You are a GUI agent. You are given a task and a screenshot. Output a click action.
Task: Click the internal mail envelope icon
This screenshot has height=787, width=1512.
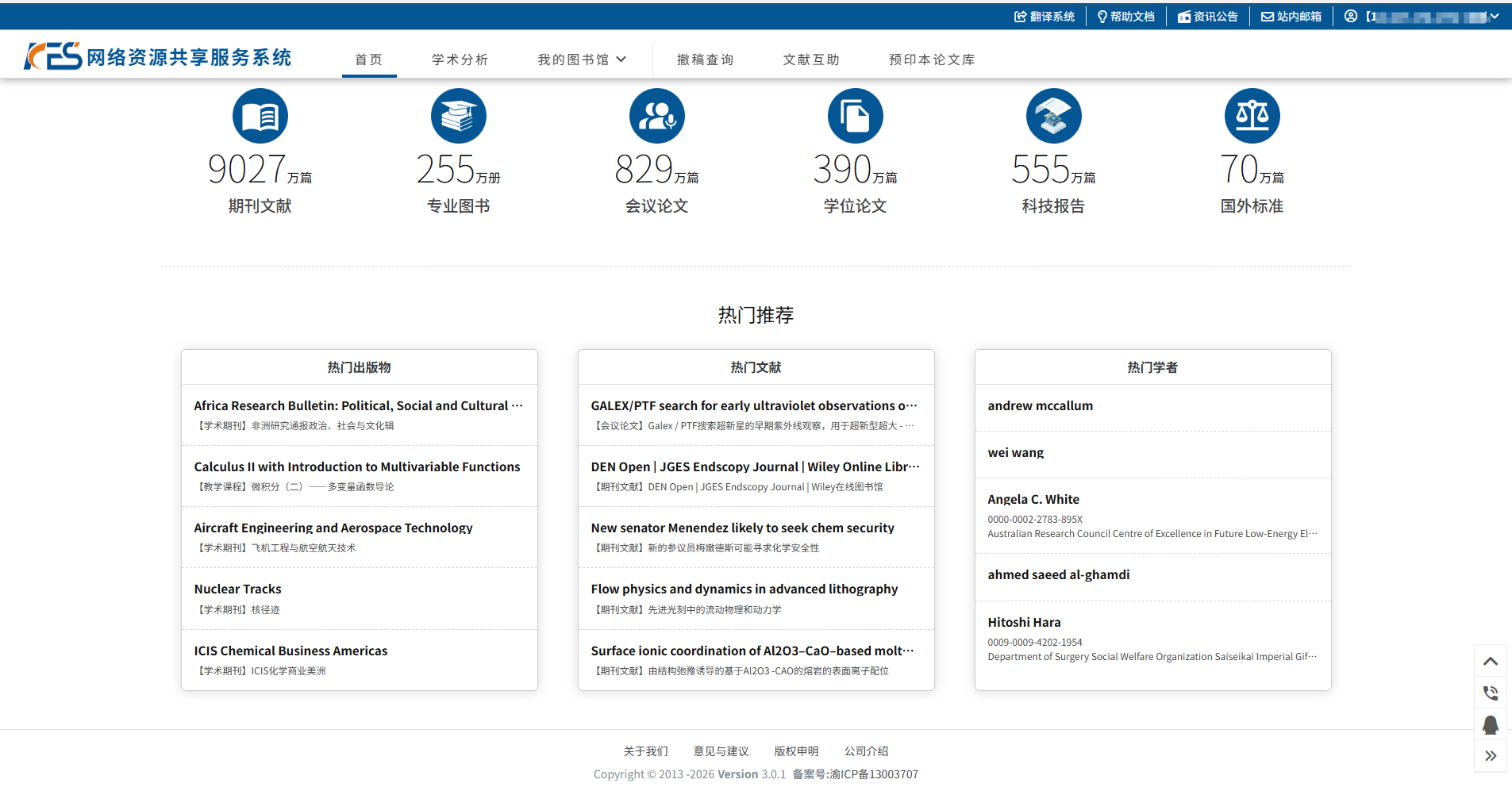coord(1268,17)
